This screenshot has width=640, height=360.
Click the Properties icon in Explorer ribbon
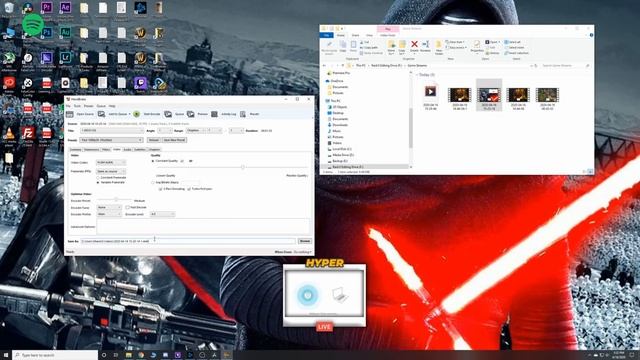pos(476,44)
